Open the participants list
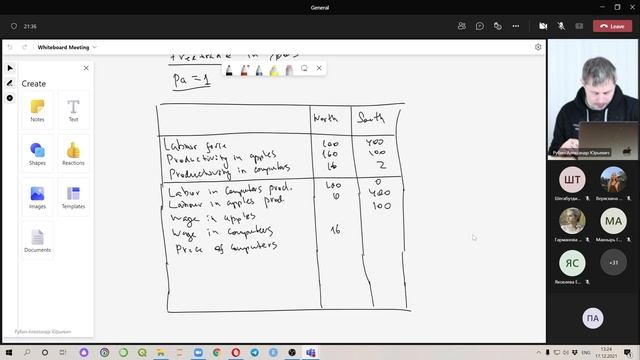Image resolution: width=640 pixels, height=360 pixels. pos(462,26)
